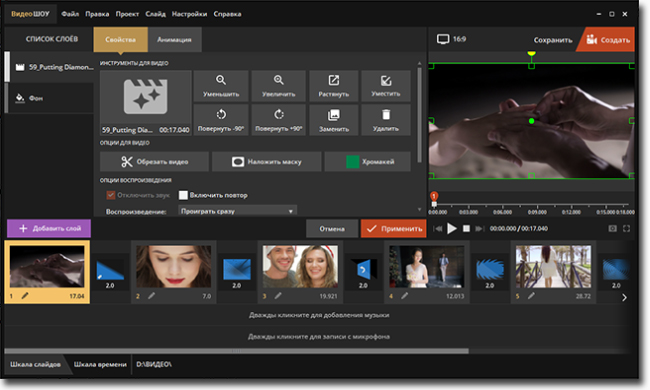Click the Удалить trash tool
Viewport: 650px width, 390px height.
tap(386, 120)
